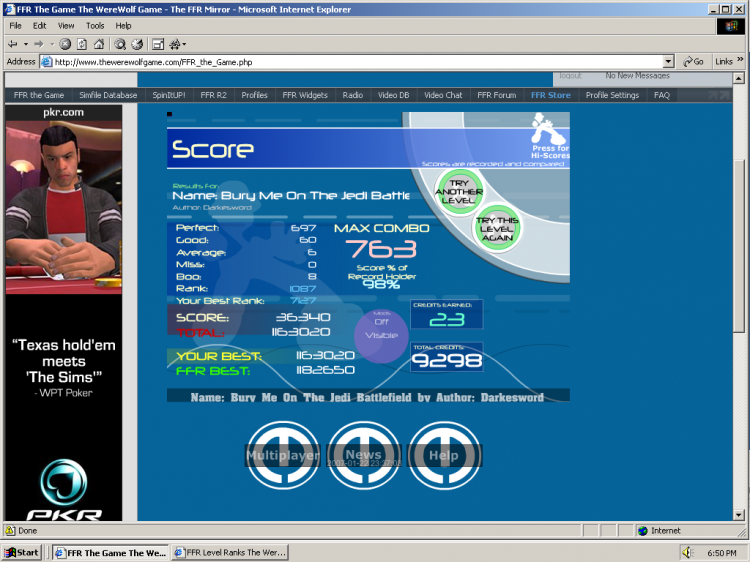Viewport: 750px width, 562px height.
Task: Open the FFR Store link
Action: pos(551,95)
